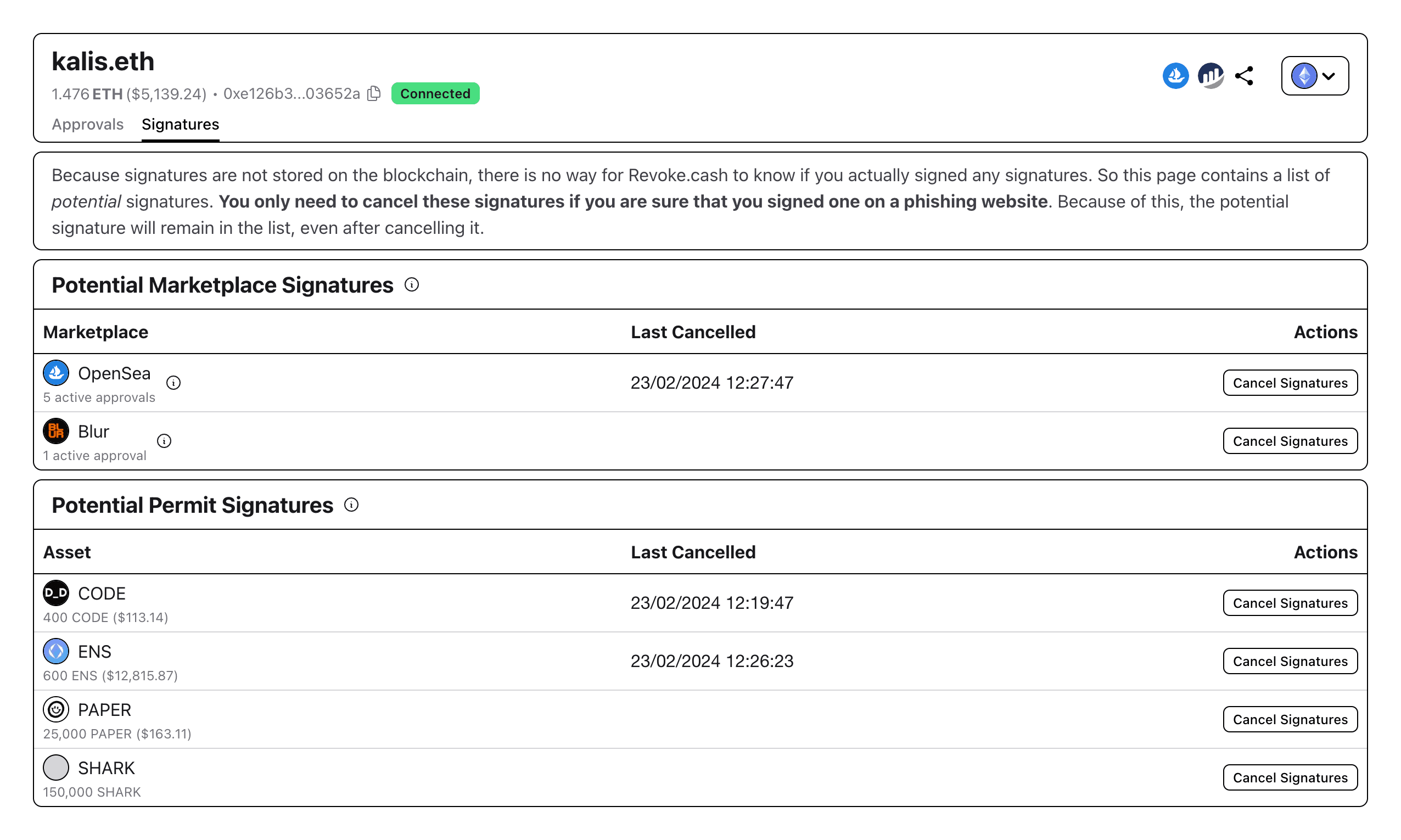Viewport: 1401px width, 840px height.
Task: Click the chevron on network dropdown
Action: [x=1329, y=75]
